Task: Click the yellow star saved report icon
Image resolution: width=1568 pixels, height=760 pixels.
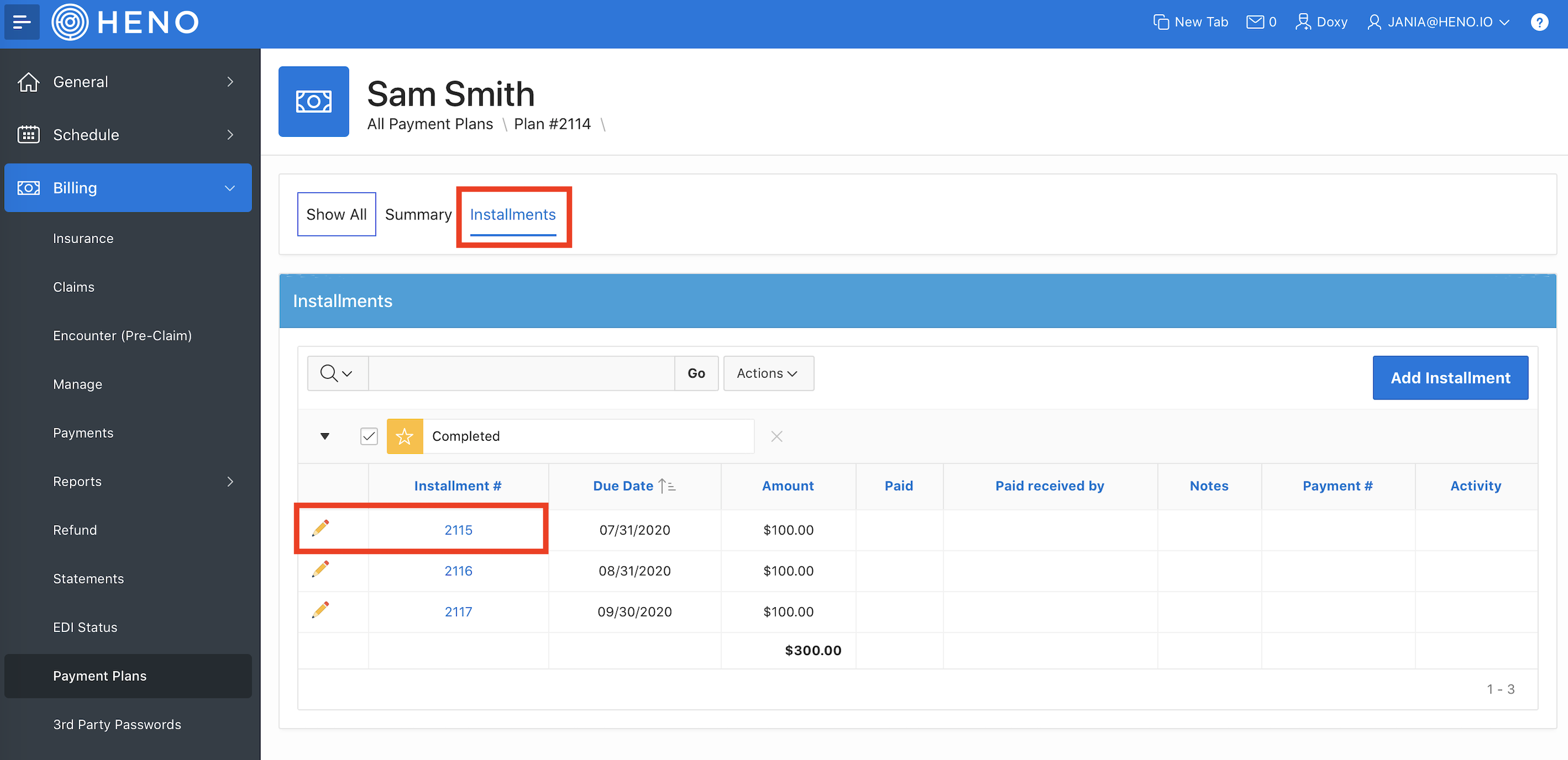Action: (405, 436)
